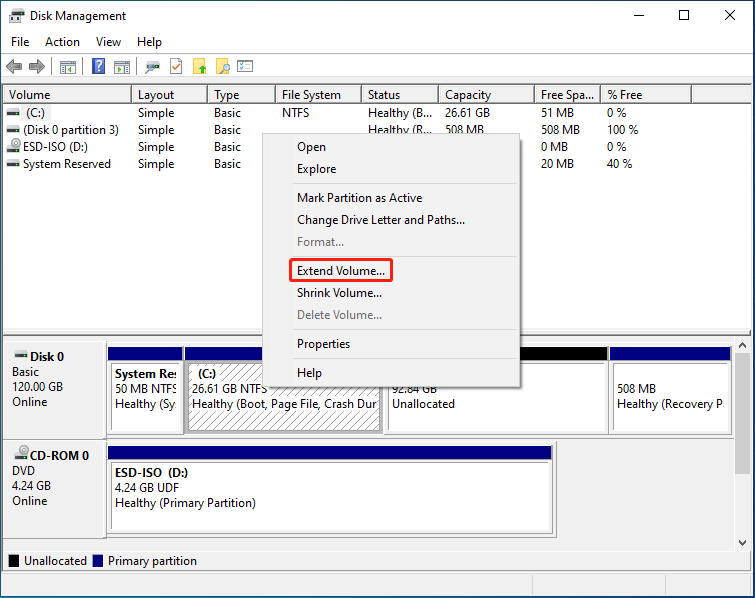The image size is (755, 598).
Task: Click the scroll down arrow in disk pane
Action: (742, 542)
